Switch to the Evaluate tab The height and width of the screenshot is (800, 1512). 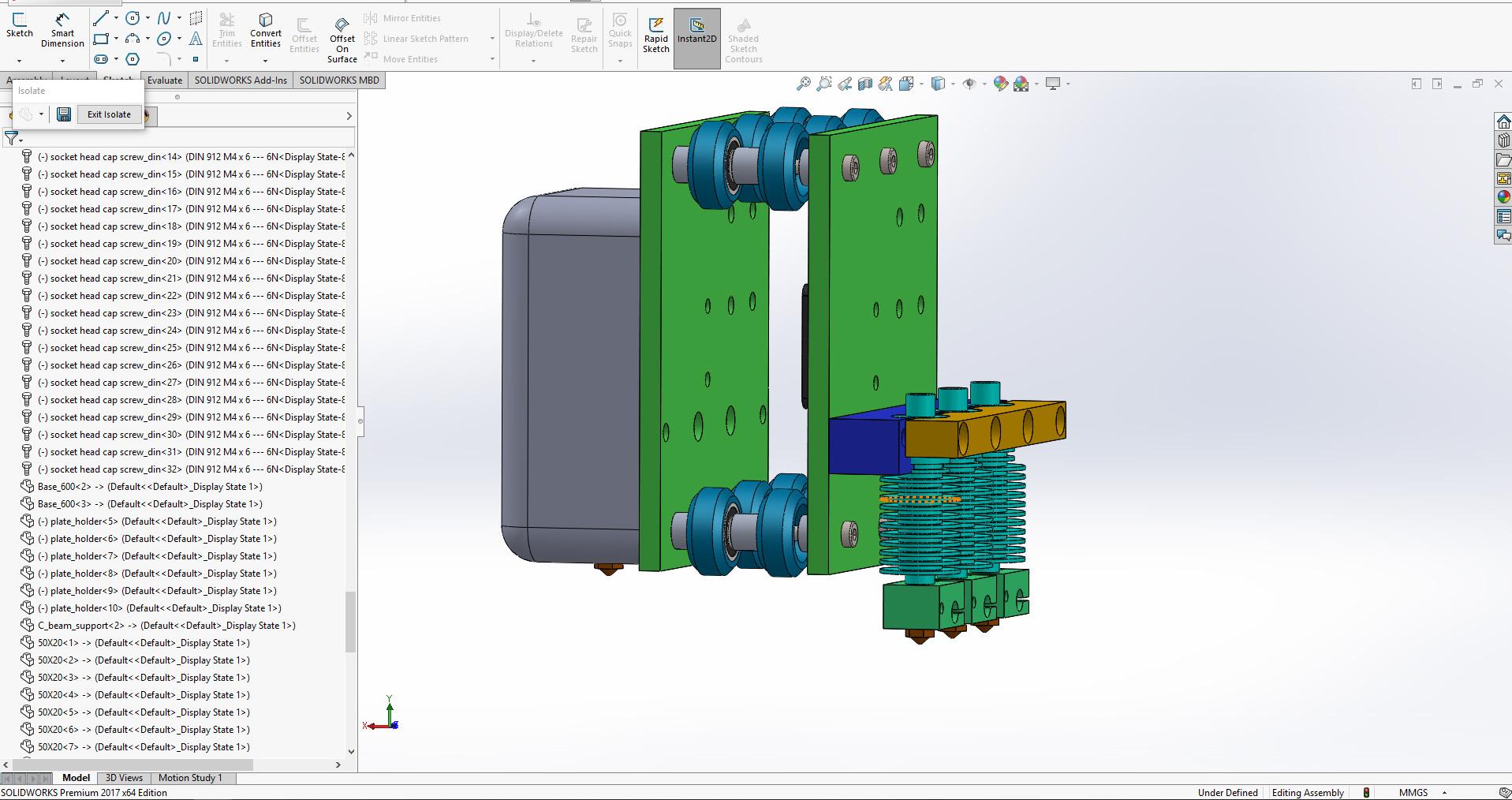click(x=164, y=80)
